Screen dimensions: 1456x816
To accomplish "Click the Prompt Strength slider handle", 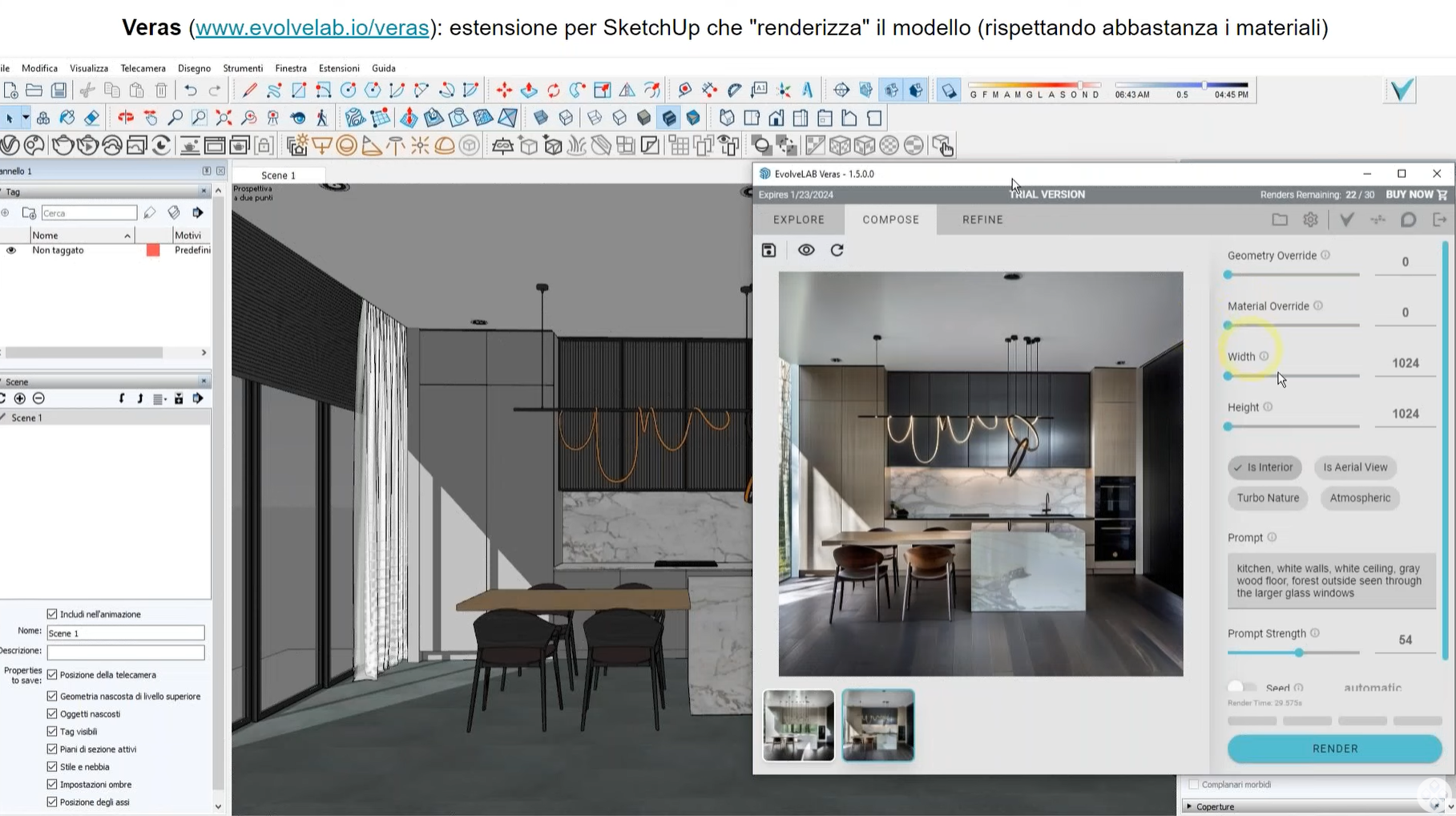I will point(1298,652).
